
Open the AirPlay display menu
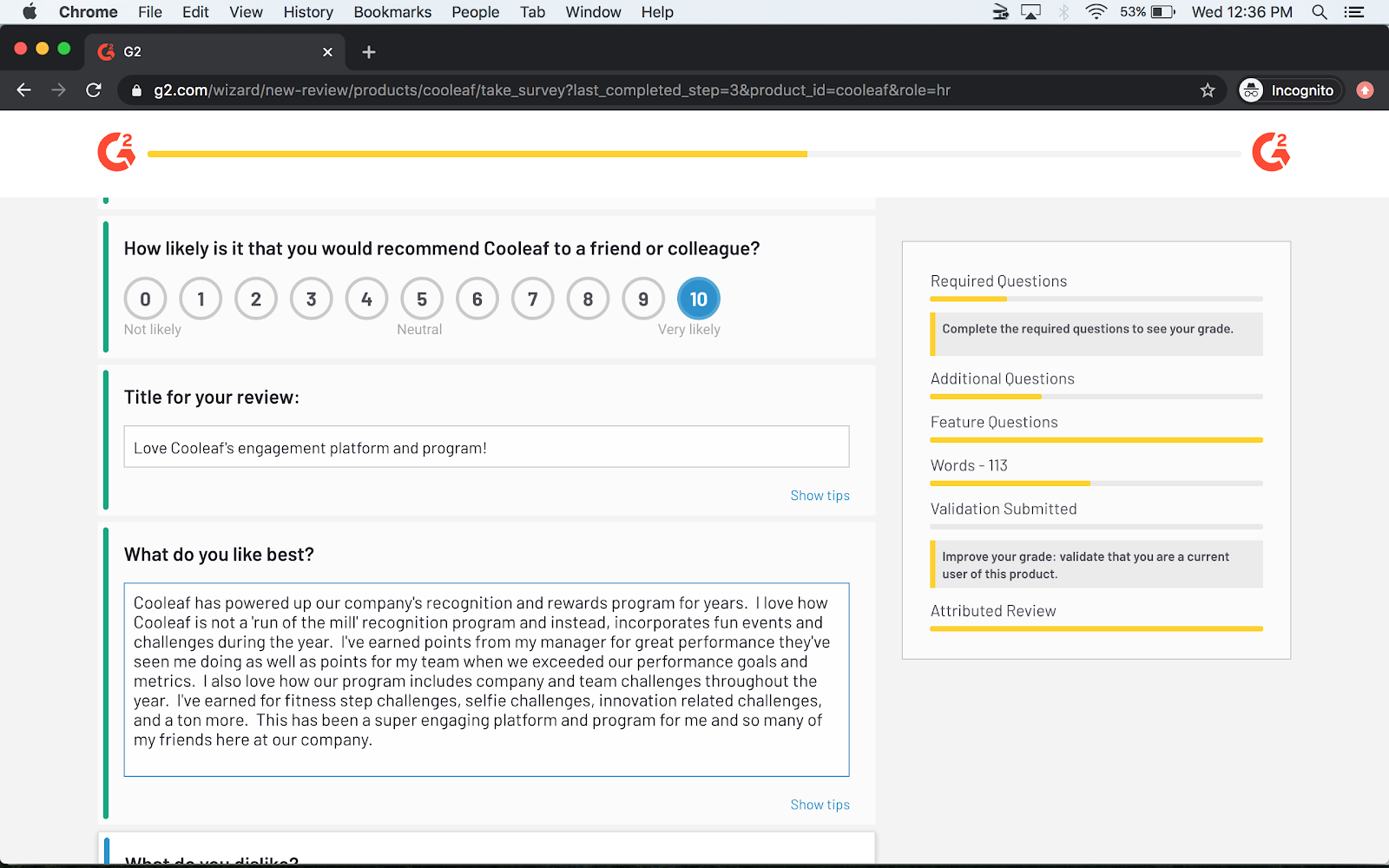(x=1031, y=12)
